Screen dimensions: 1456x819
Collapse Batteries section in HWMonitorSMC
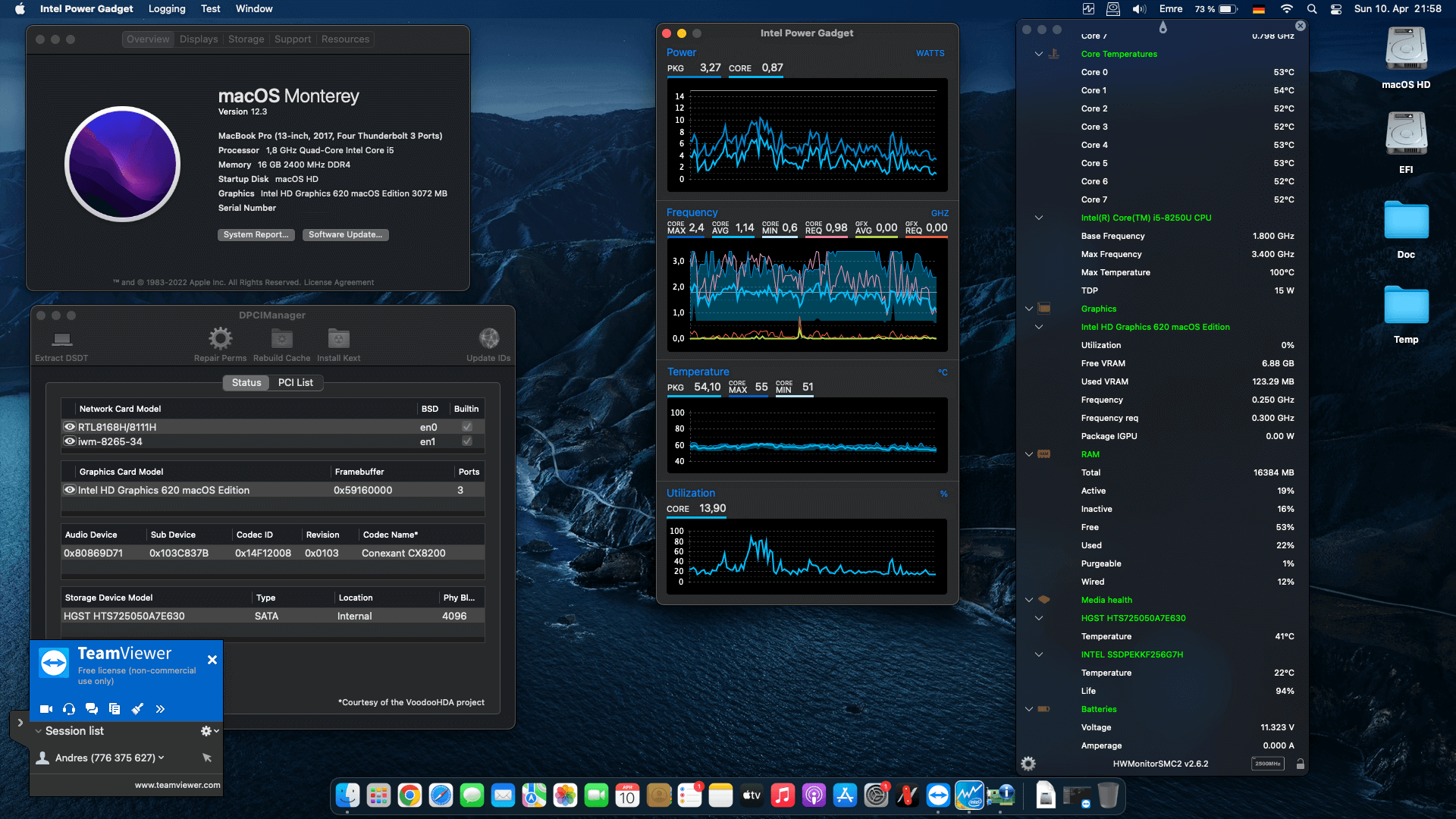(x=1029, y=709)
